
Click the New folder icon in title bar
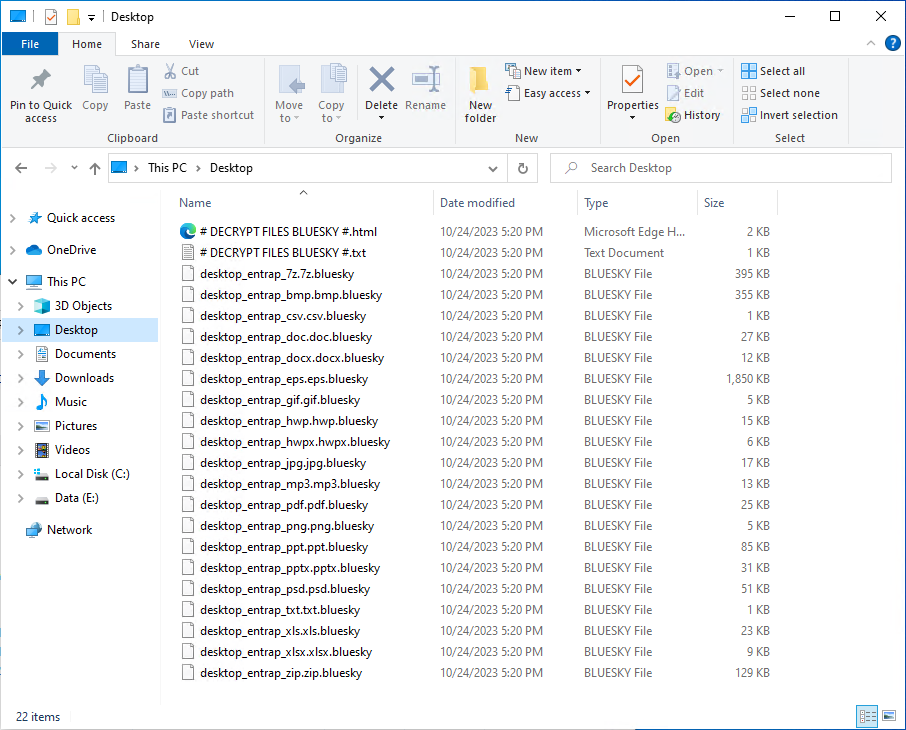coord(73,17)
